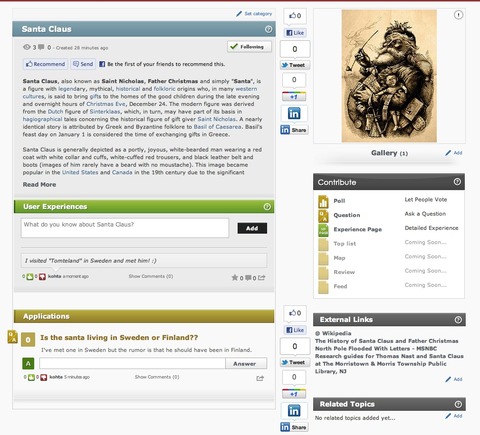Click the user name kohta on the Tomteland experience
The width and height of the screenshot is (480, 435).
[55, 276]
